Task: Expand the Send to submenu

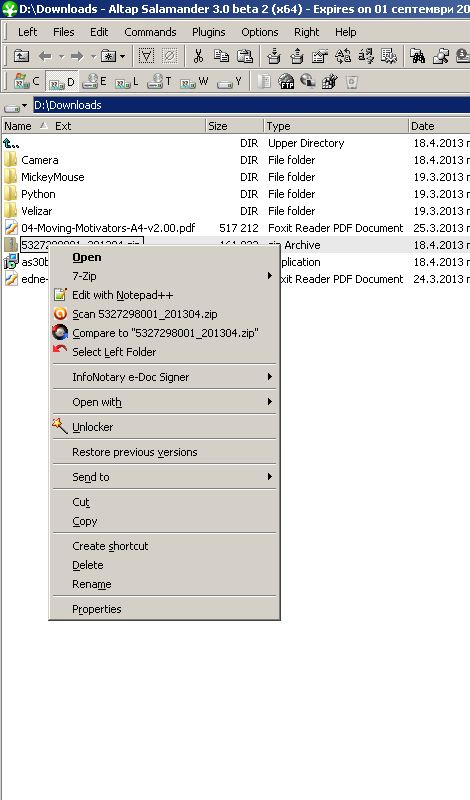Action: (164, 477)
